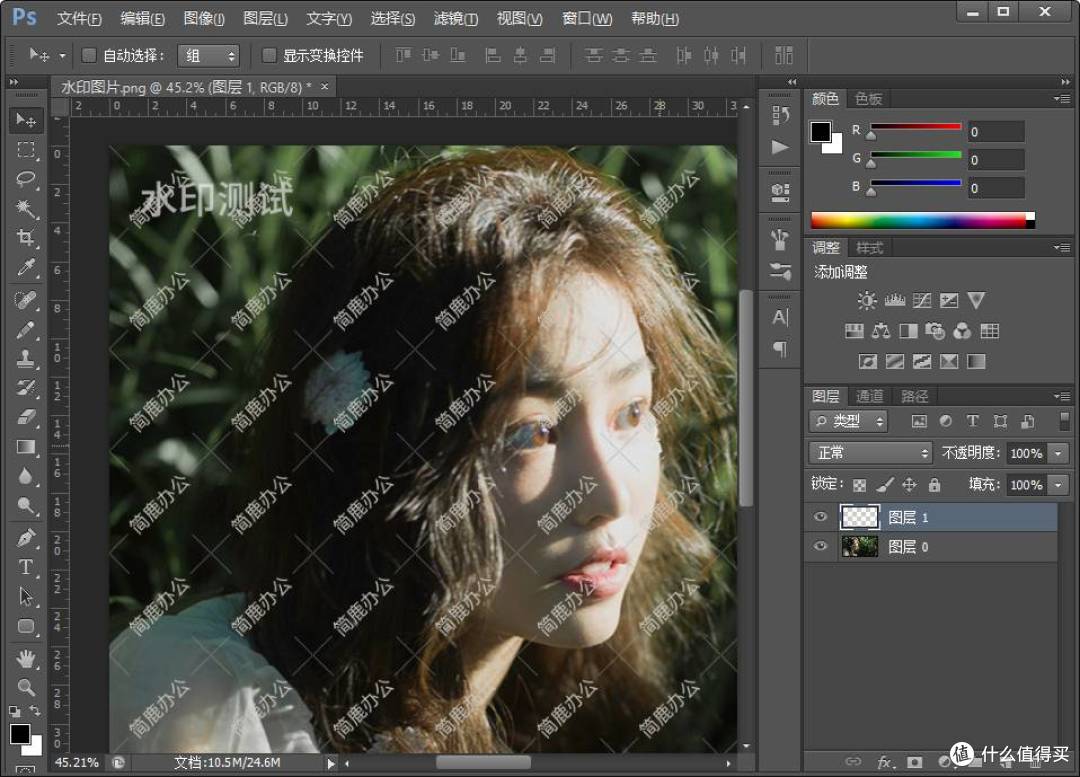Screen dimensions: 1080x777
Task: Toggle lock image pixels brush icon
Action: click(x=884, y=485)
